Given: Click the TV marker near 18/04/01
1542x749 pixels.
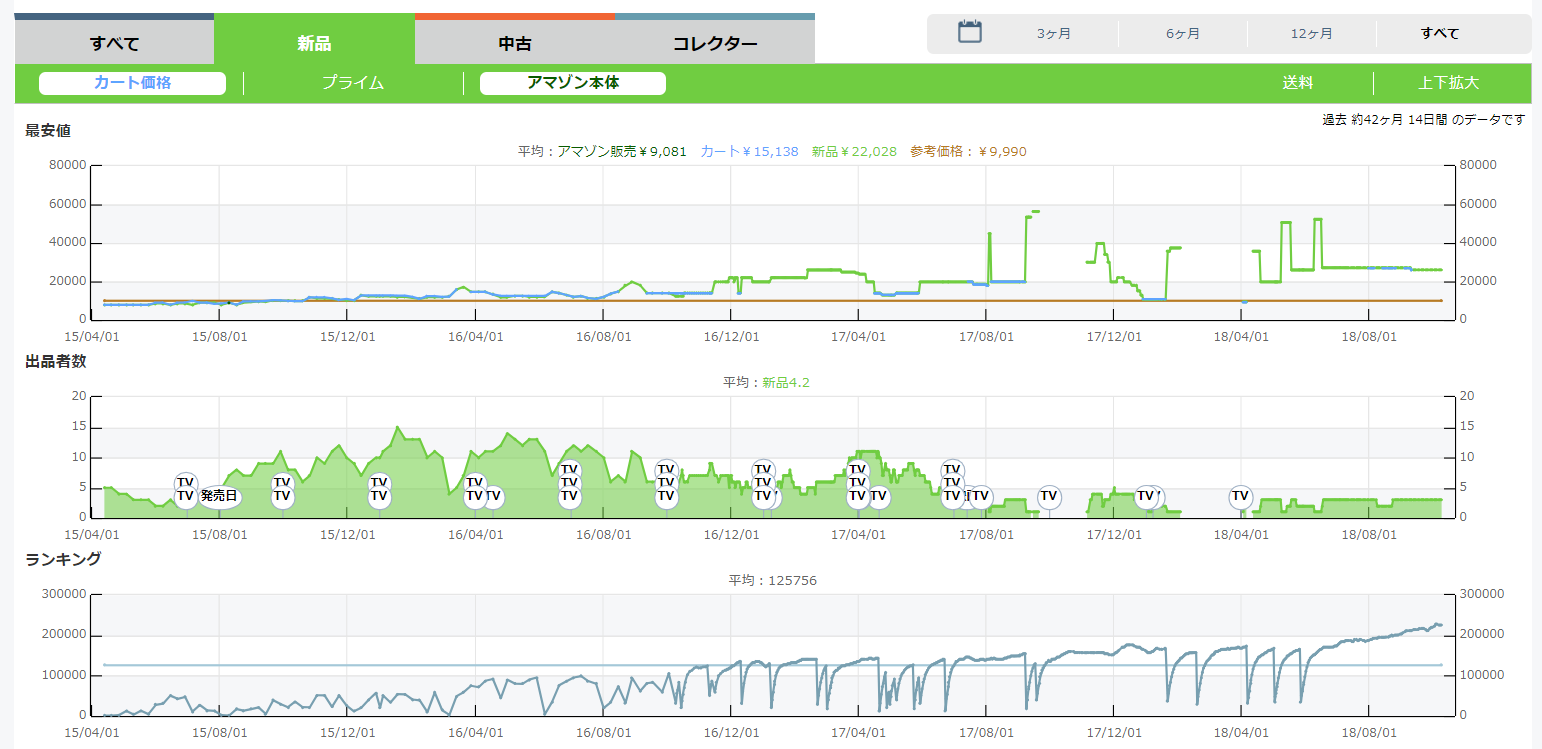Looking at the screenshot, I should tap(1240, 496).
